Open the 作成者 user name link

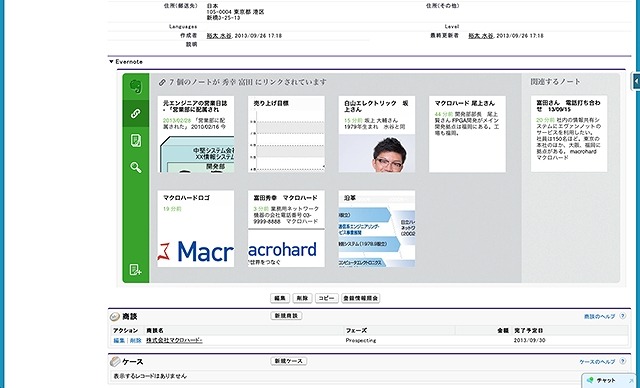219,36
